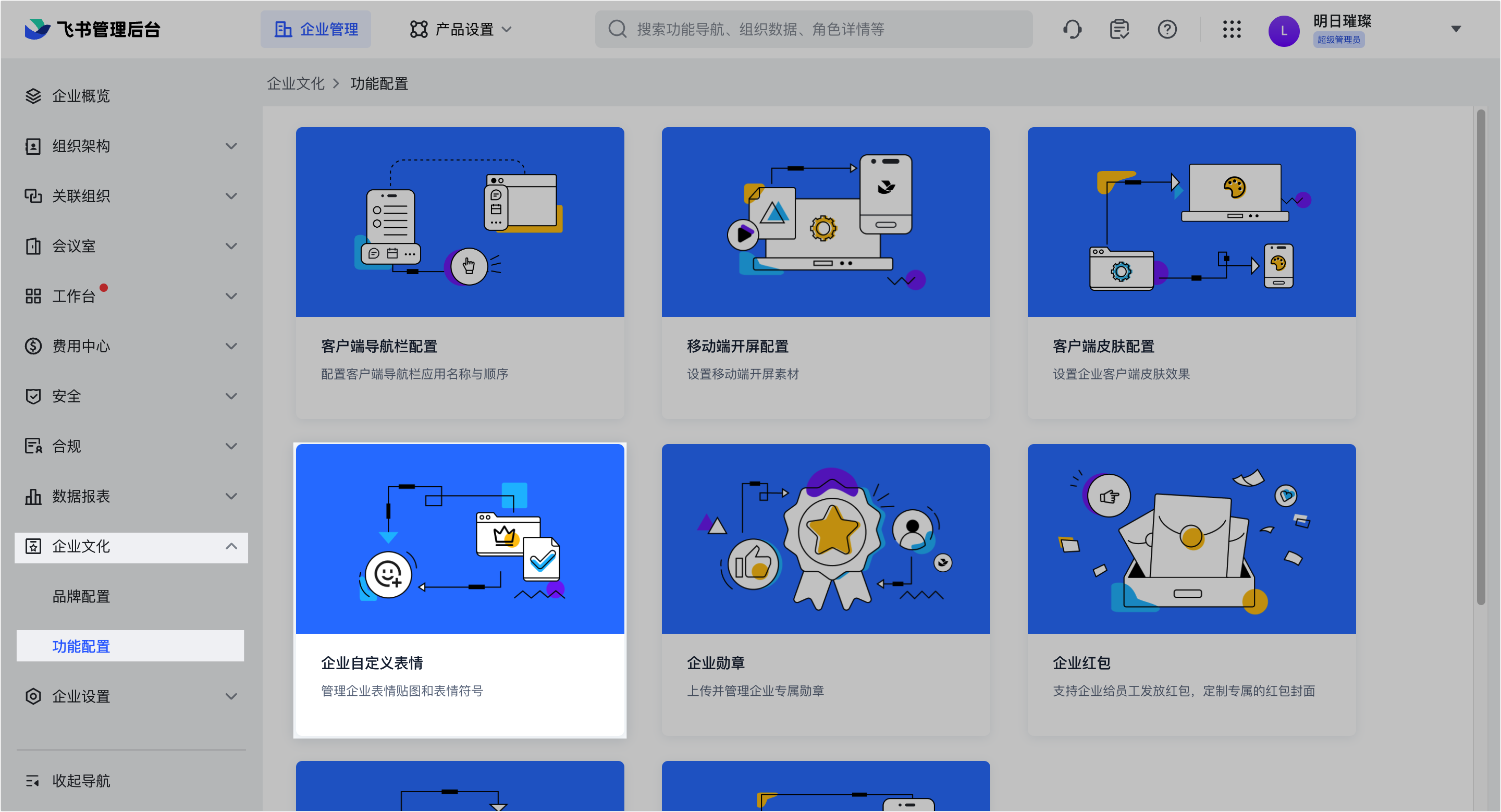Open 数据报表 via its chart icon
The width and height of the screenshot is (1501, 812).
point(33,496)
